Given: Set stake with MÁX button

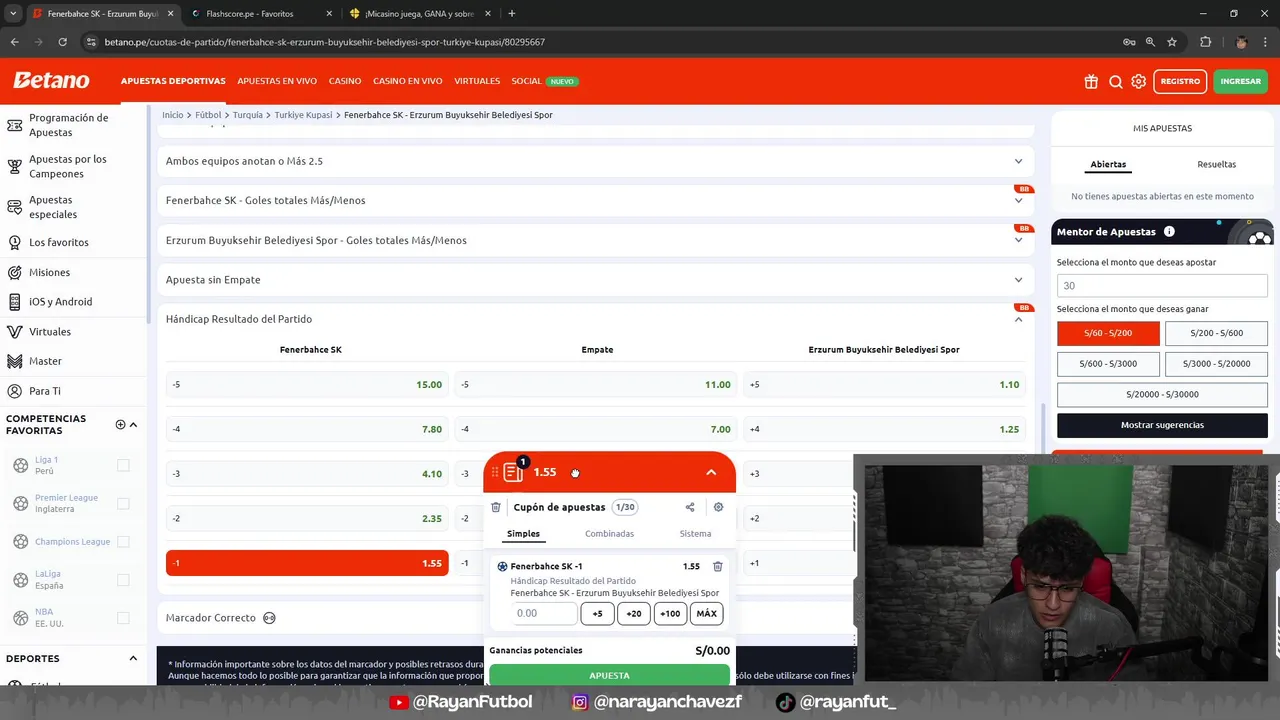Looking at the screenshot, I should click(706, 614).
